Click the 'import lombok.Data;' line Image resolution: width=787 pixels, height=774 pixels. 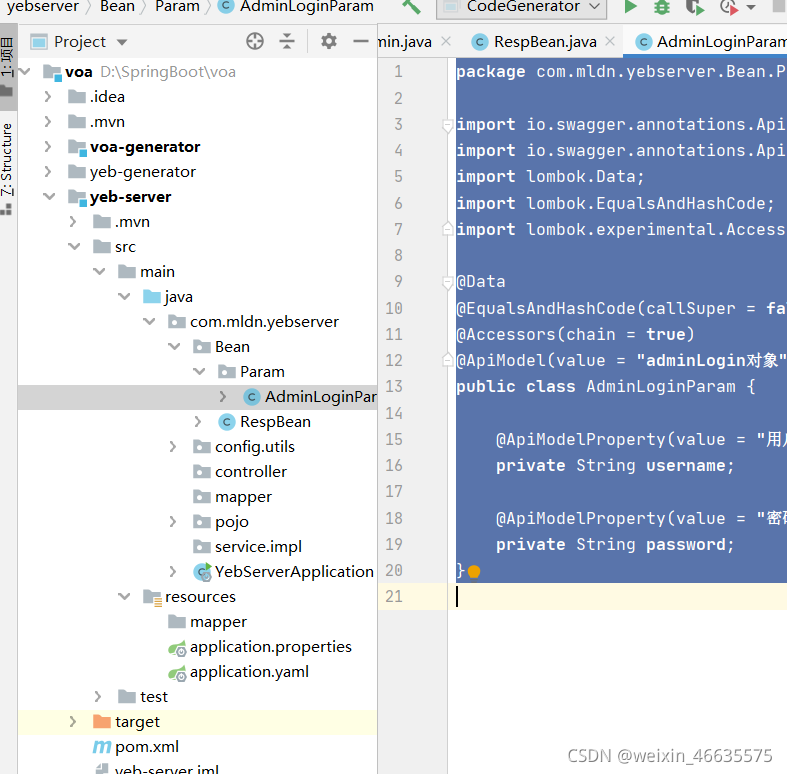550,177
